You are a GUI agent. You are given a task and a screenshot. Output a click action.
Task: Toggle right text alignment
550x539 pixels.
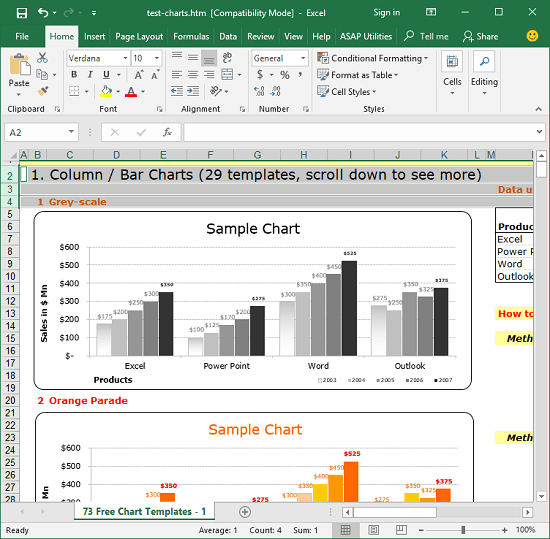[209, 75]
